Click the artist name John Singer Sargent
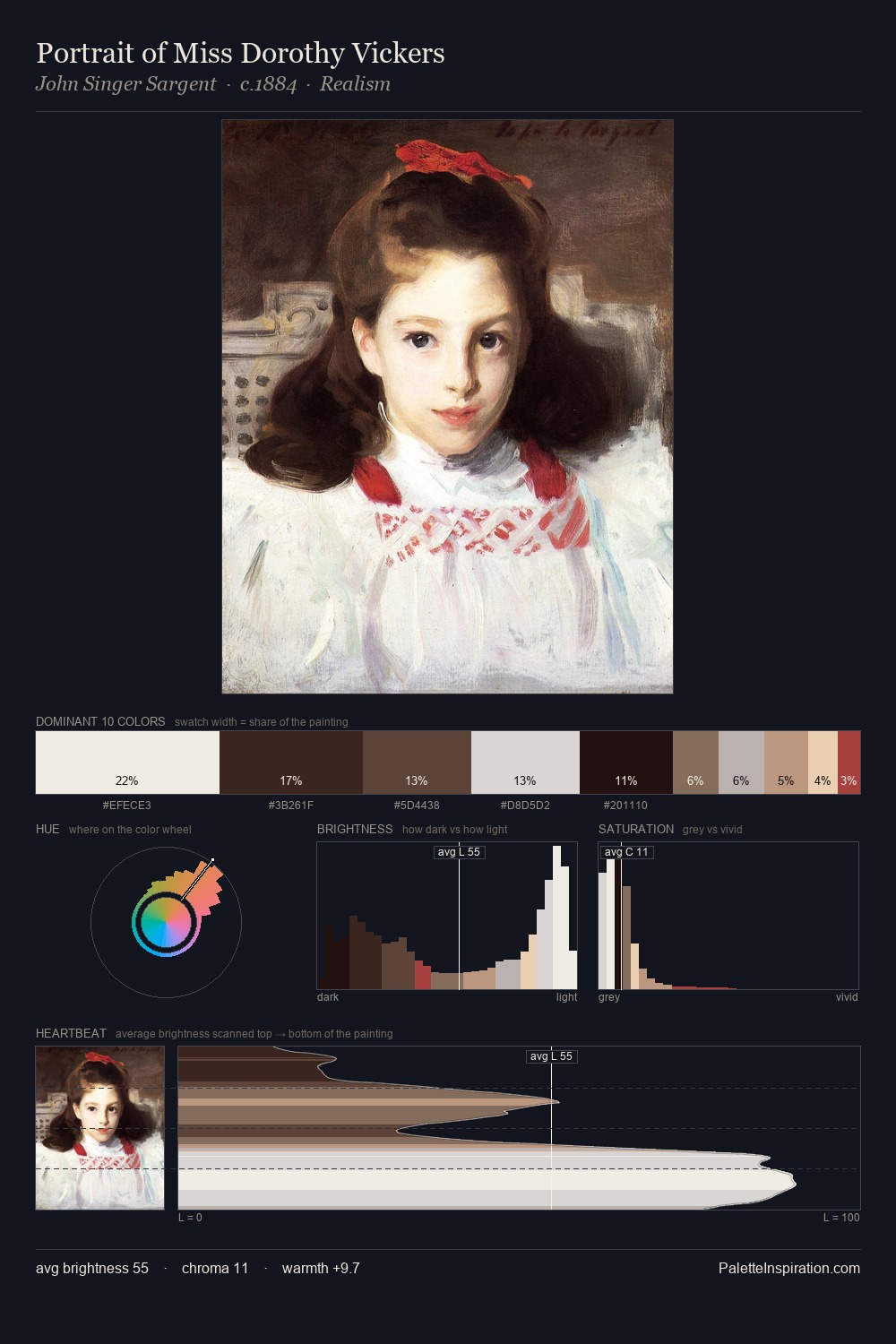 coord(125,84)
